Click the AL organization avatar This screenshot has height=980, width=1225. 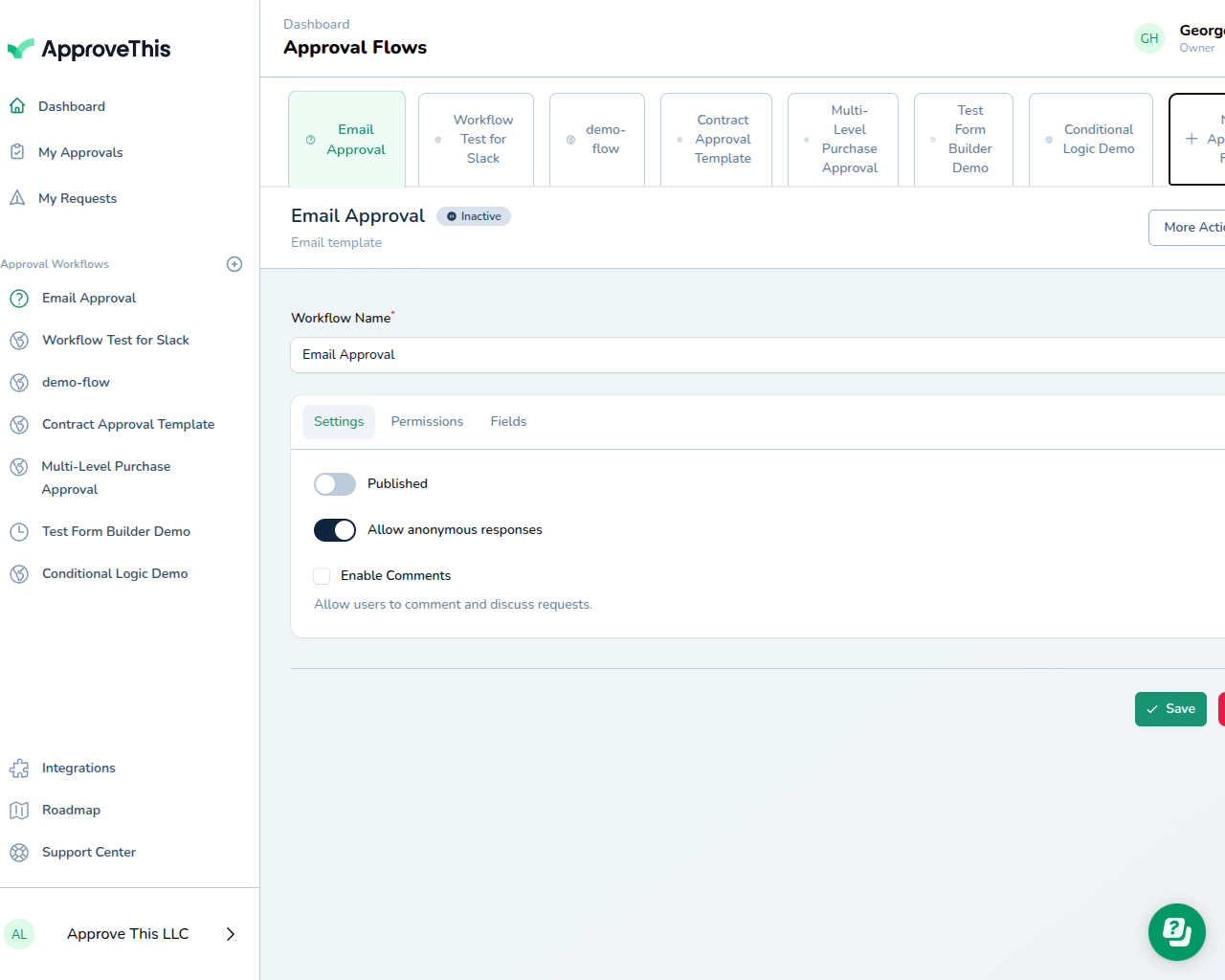(x=19, y=934)
